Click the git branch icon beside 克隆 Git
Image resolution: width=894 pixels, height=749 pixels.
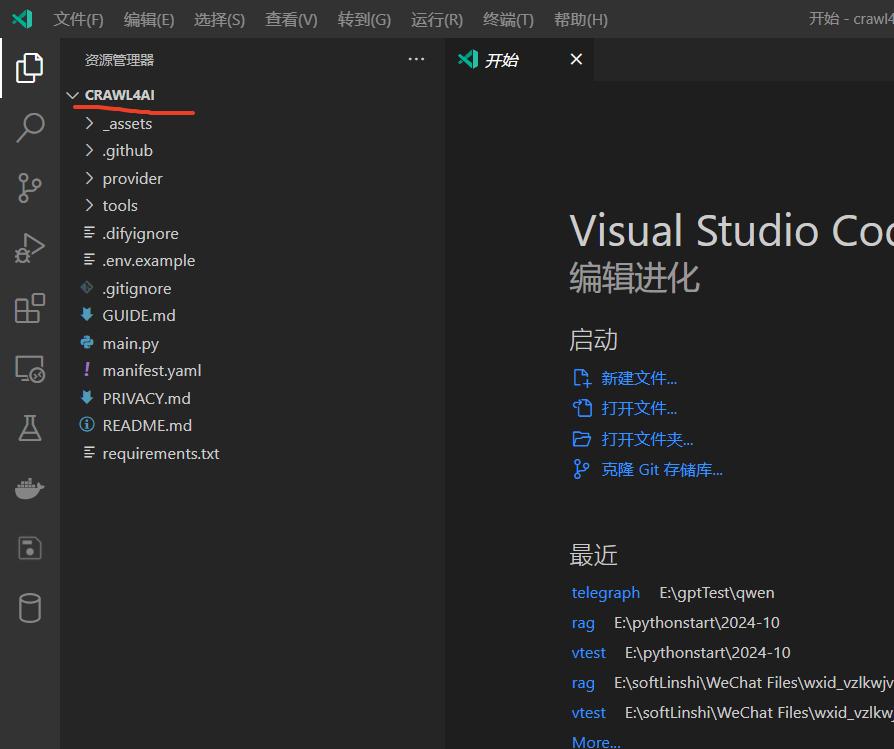tap(581, 469)
